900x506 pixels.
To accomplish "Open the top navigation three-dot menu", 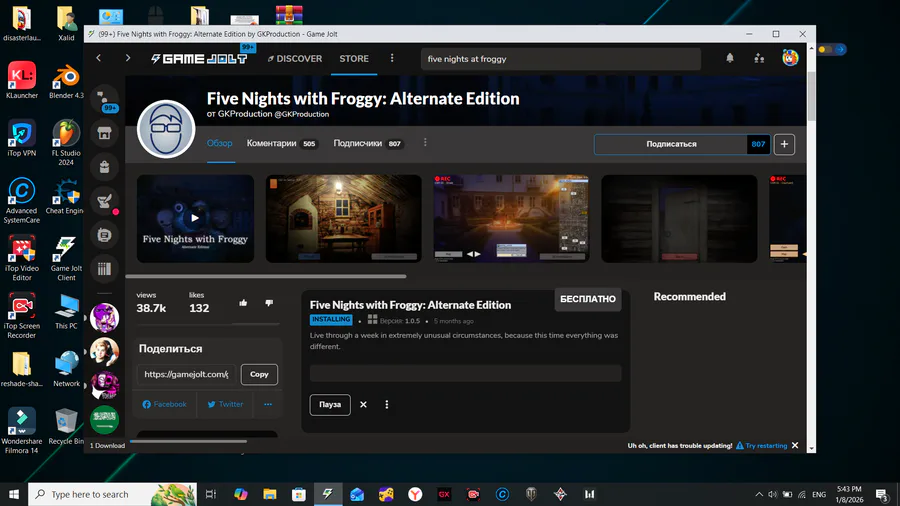I will [392, 58].
